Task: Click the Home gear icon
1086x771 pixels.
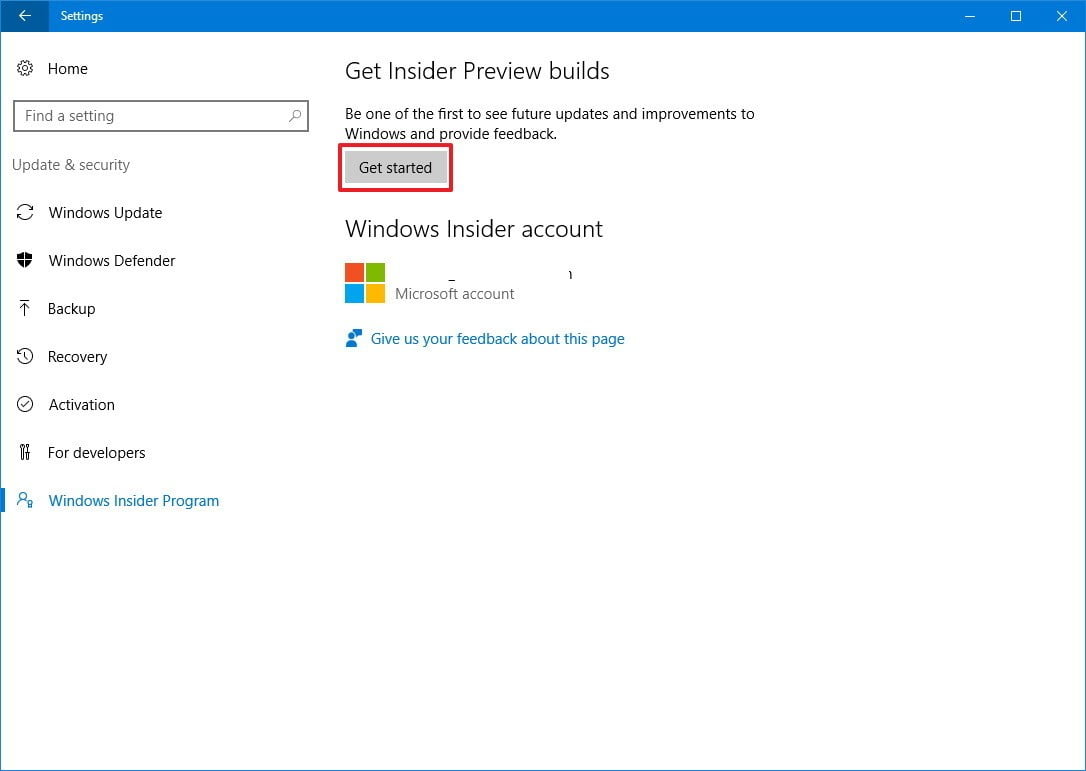Action: pyautogui.click(x=26, y=69)
